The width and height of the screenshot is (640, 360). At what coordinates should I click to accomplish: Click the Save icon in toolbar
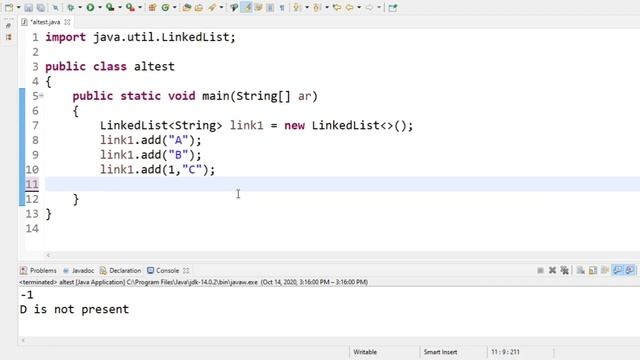29,7
